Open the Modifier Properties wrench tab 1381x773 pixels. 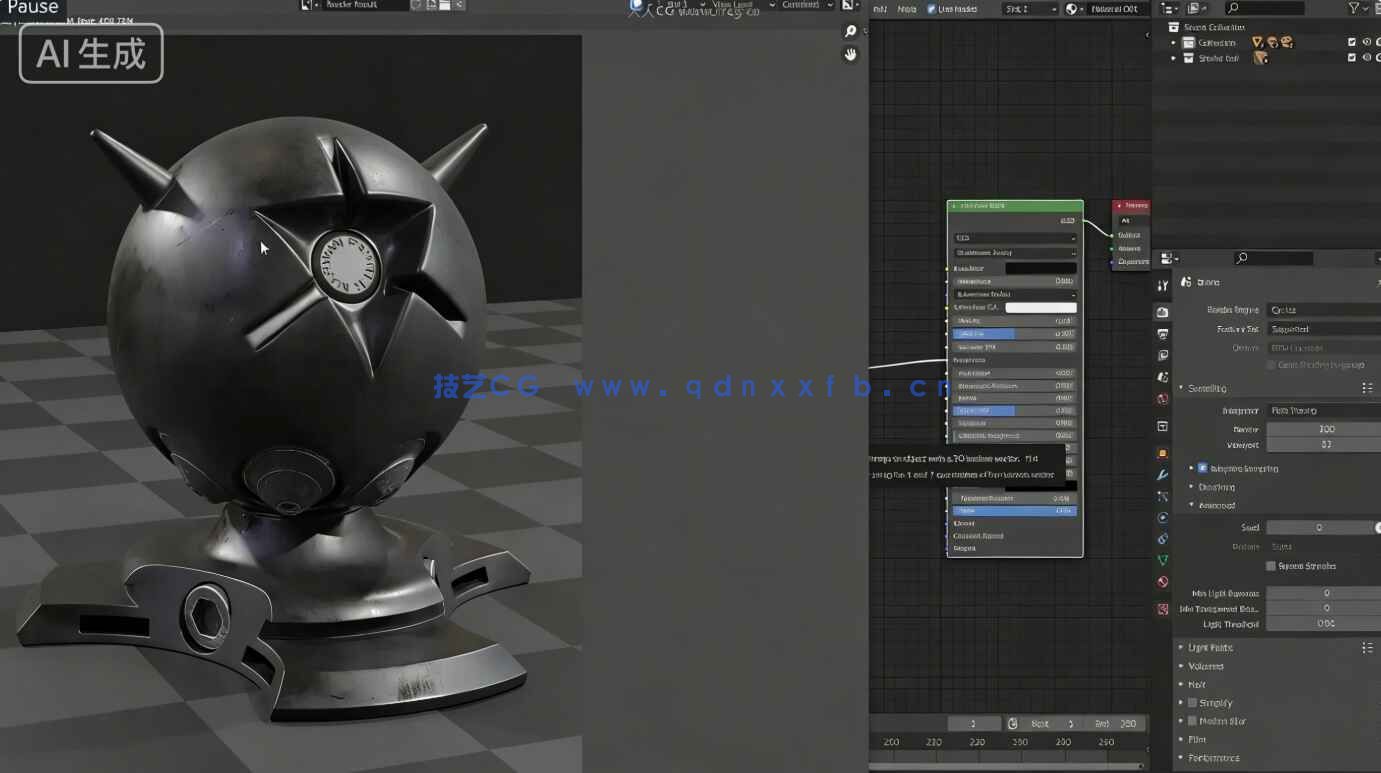(x=1162, y=475)
